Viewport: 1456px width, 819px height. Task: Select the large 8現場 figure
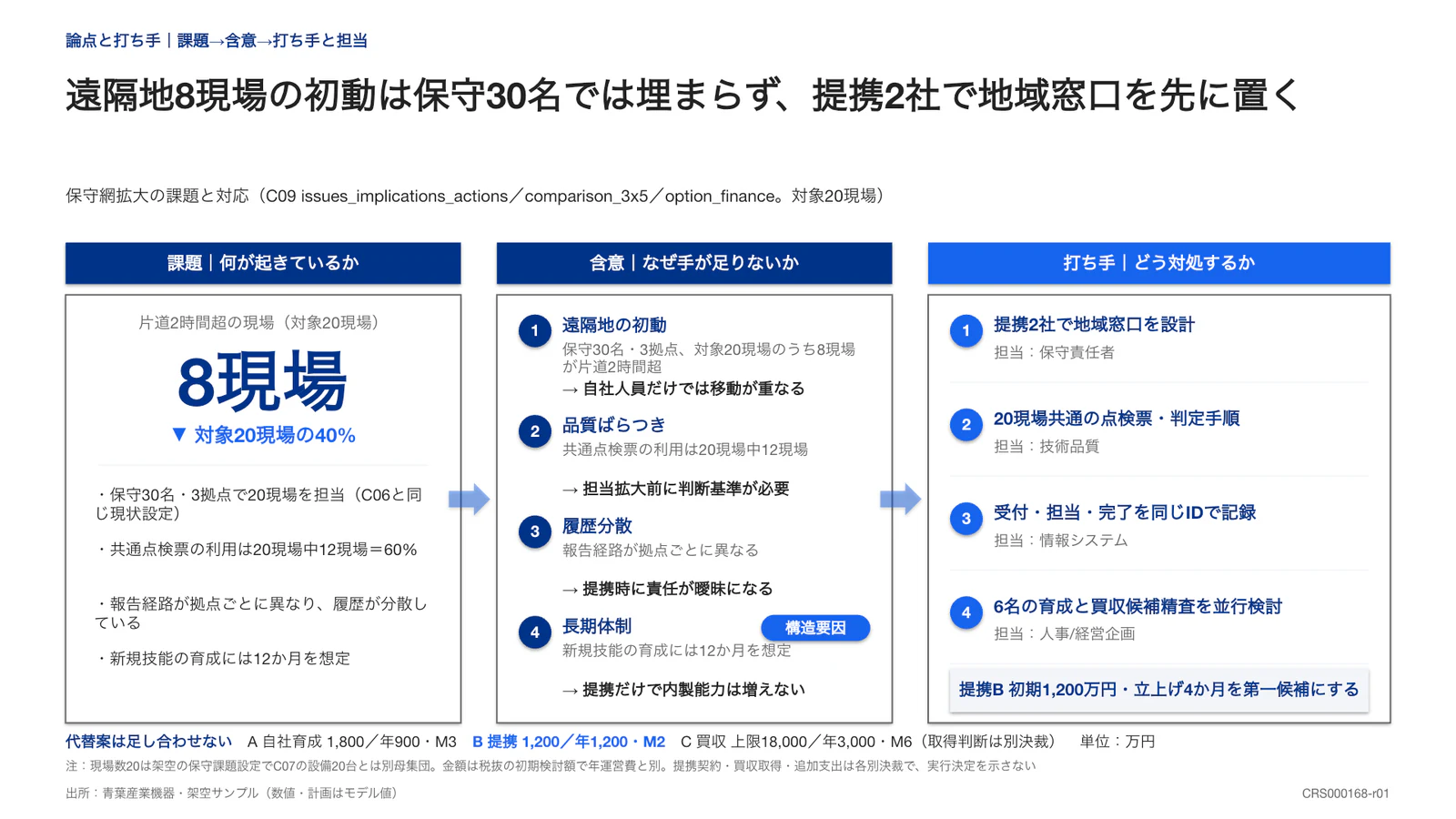coord(262,383)
